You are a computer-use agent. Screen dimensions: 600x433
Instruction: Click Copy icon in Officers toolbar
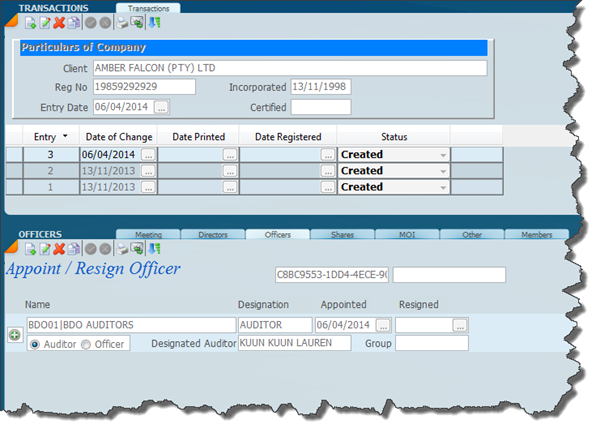(73, 249)
